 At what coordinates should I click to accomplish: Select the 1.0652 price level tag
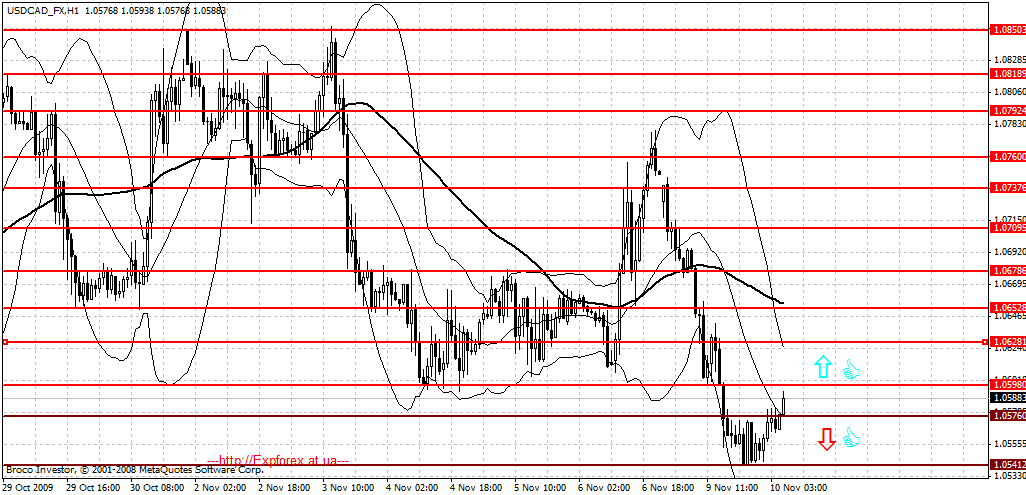tap(1009, 308)
